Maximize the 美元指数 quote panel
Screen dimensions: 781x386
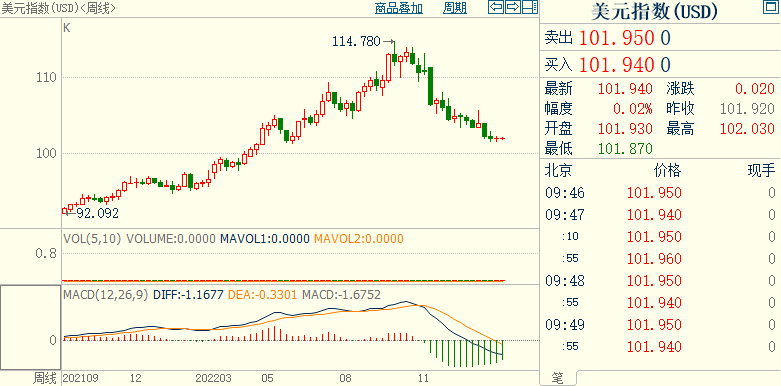pyautogui.click(x=770, y=7)
